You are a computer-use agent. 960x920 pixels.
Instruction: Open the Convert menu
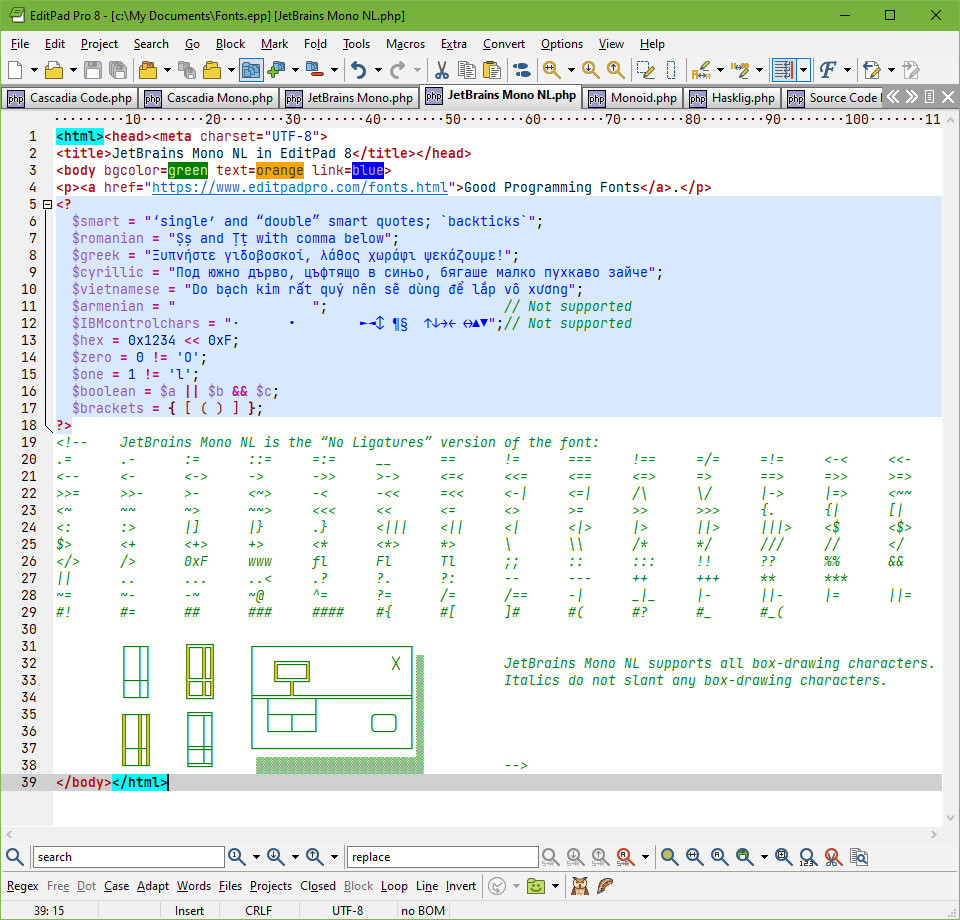point(504,44)
